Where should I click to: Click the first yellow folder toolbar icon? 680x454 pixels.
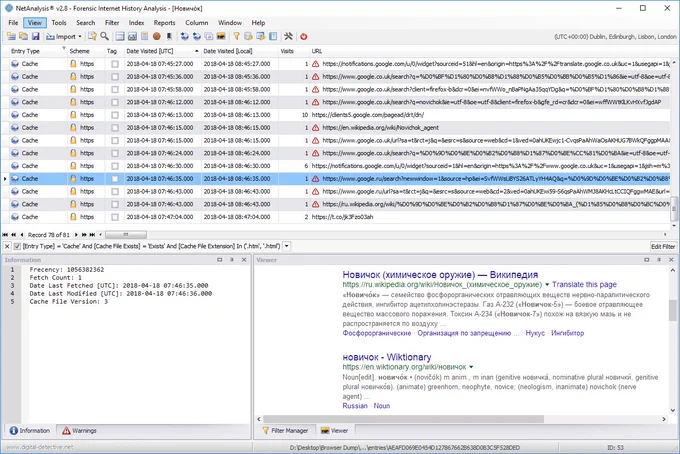pos(11,36)
